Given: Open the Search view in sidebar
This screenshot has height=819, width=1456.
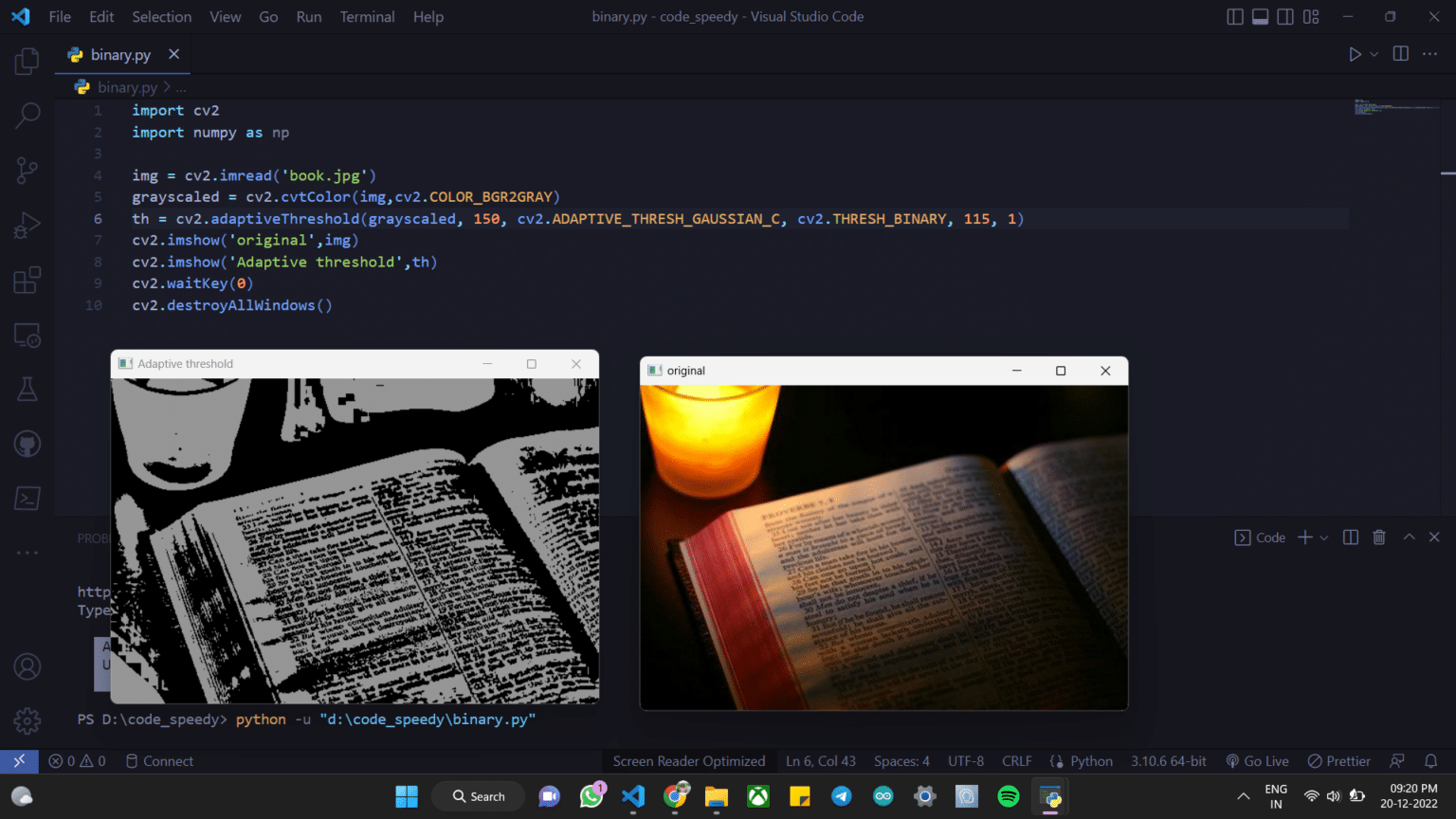Looking at the screenshot, I should pyautogui.click(x=27, y=116).
